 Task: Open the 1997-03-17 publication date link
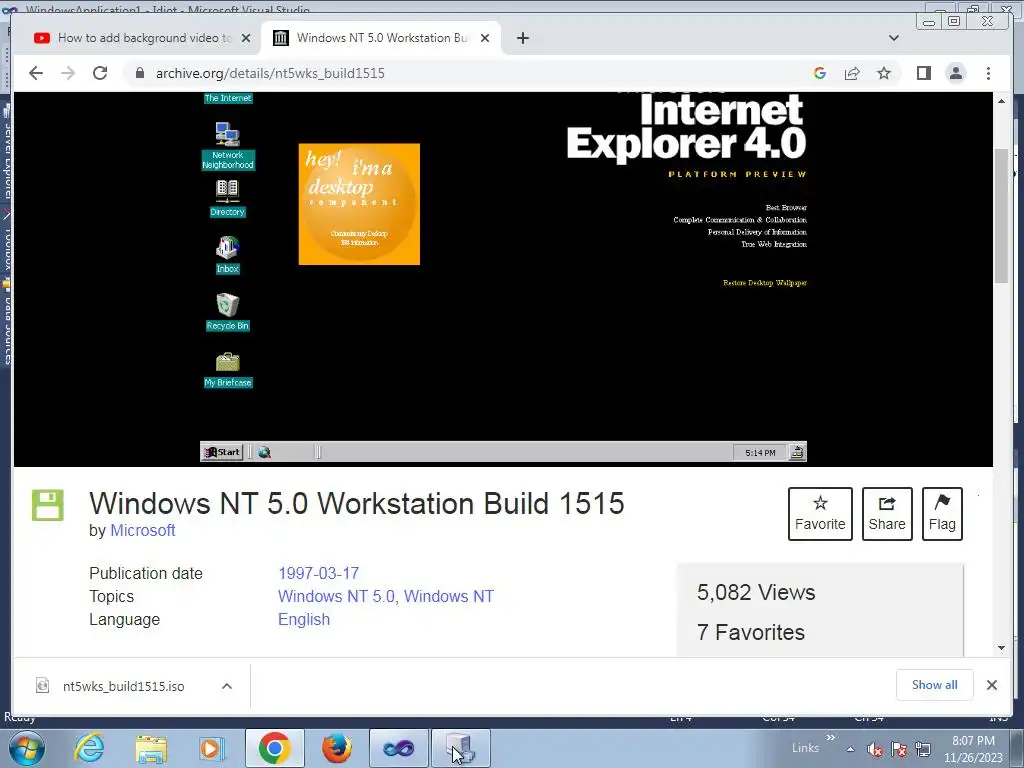click(x=319, y=573)
